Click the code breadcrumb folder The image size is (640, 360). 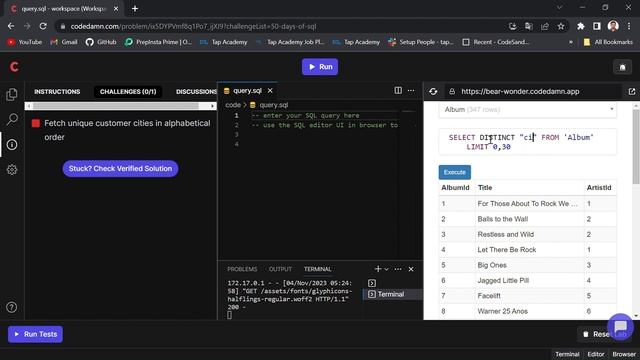click(x=233, y=105)
